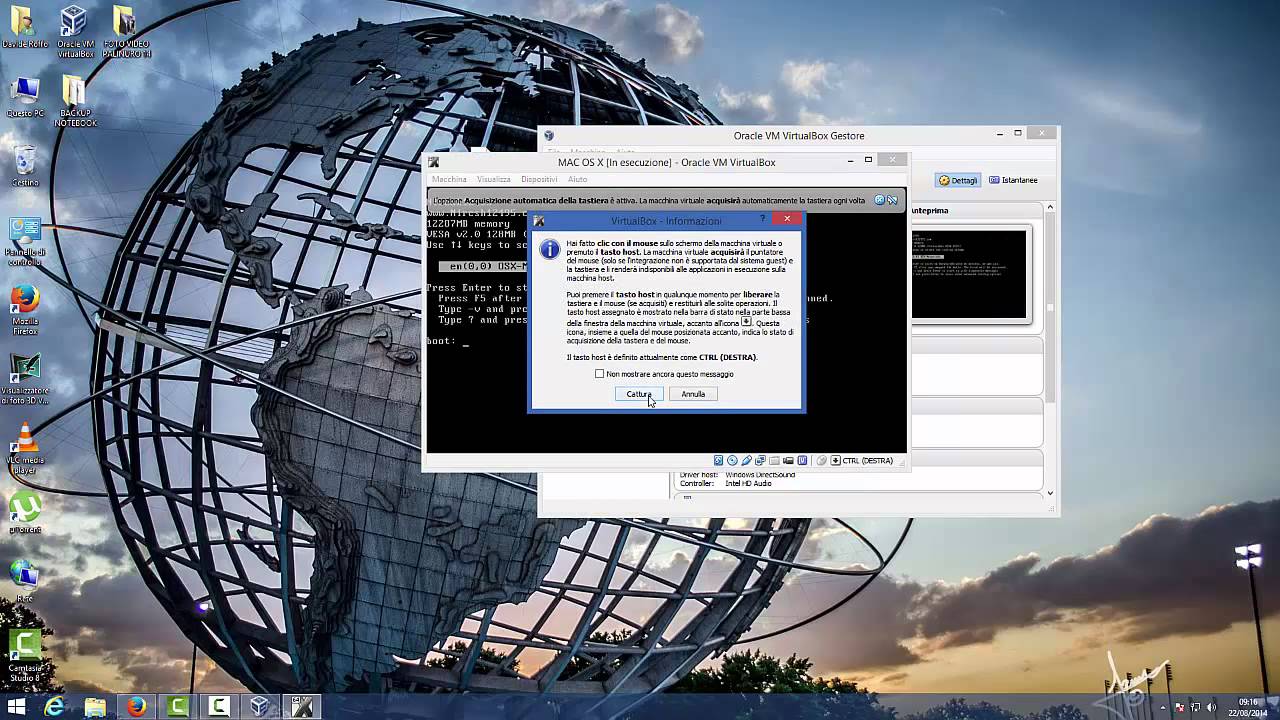Screen dimensions: 1280x720
Task: Open Oracle VM VirtualBox desktop shortcut
Action: click(x=74, y=30)
